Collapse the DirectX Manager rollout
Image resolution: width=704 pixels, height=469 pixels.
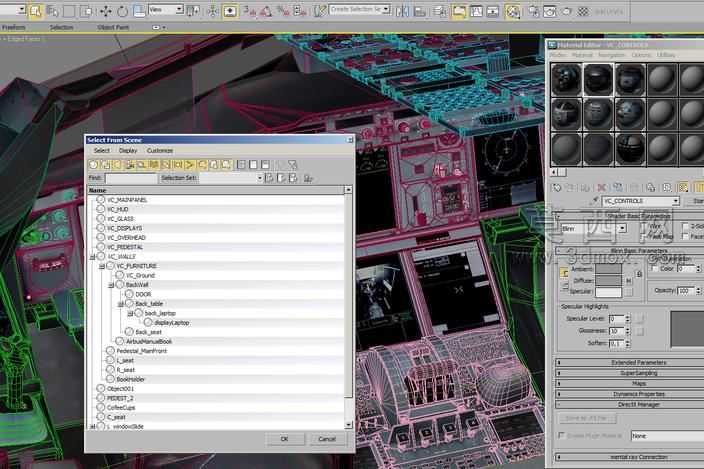click(630, 404)
